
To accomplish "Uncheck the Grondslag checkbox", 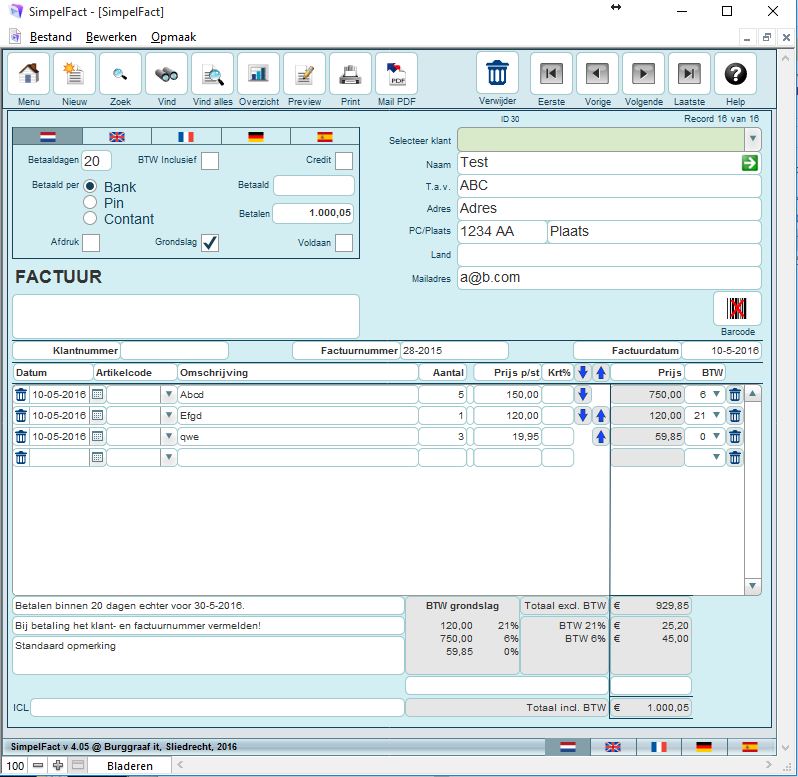I will 210,243.
